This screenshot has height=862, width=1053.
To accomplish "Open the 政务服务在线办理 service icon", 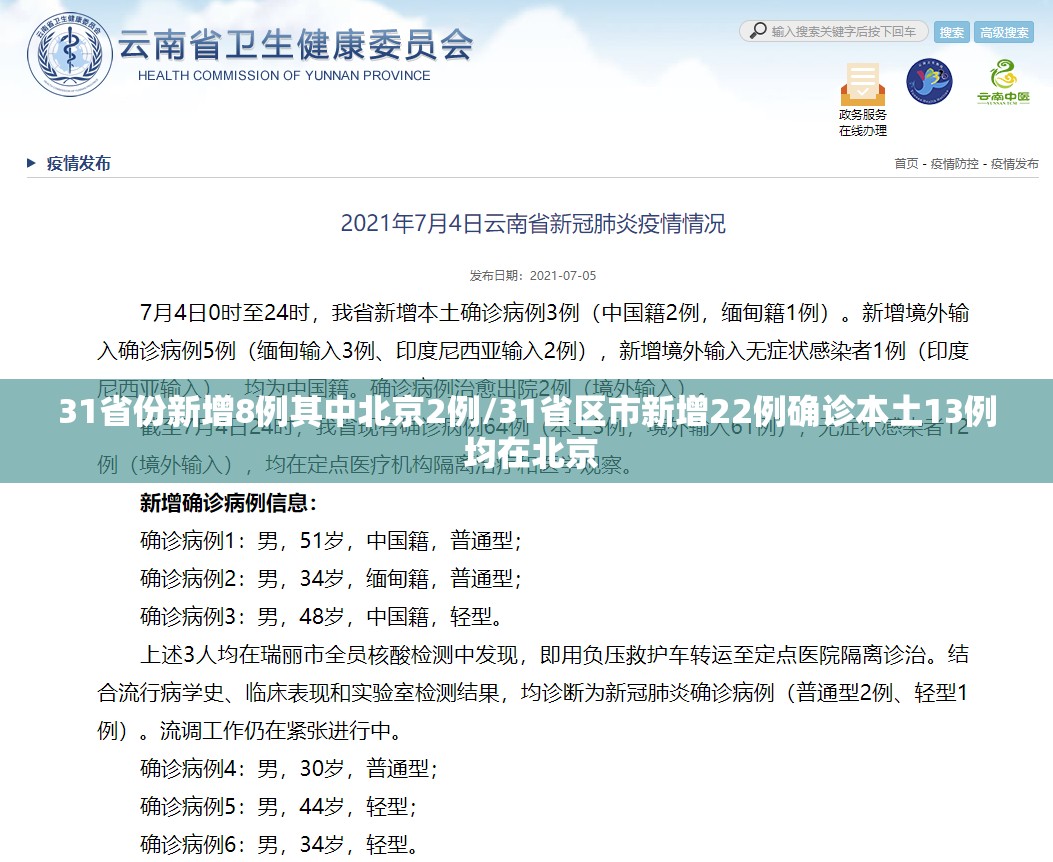I will point(862,99).
